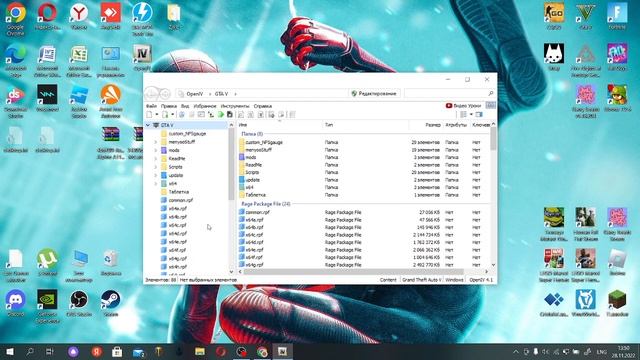Select x64c.rpf in the file list
The image size is (640, 360).
[254, 235]
